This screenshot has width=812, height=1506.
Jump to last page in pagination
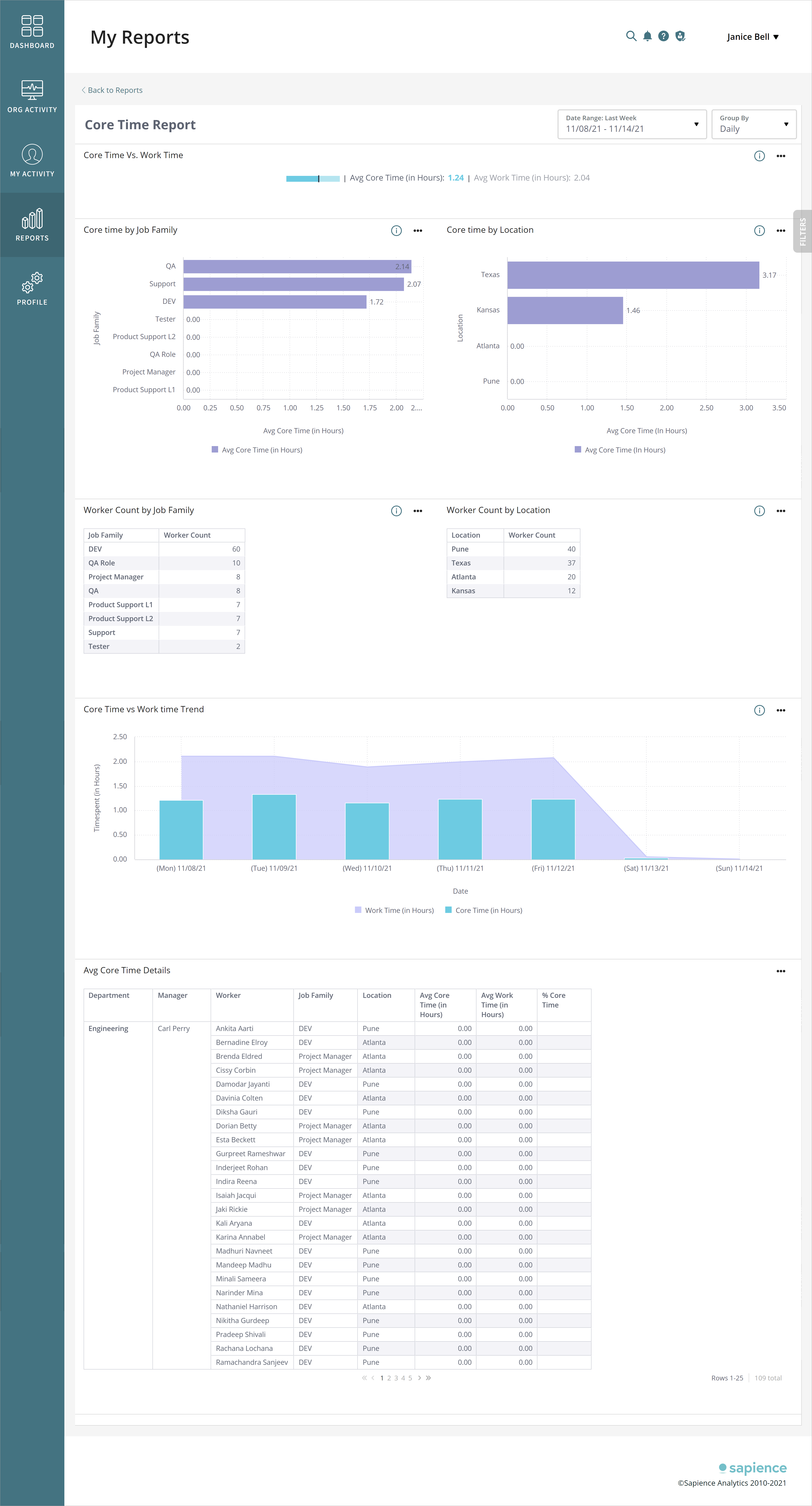click(x=428, y=1378)
